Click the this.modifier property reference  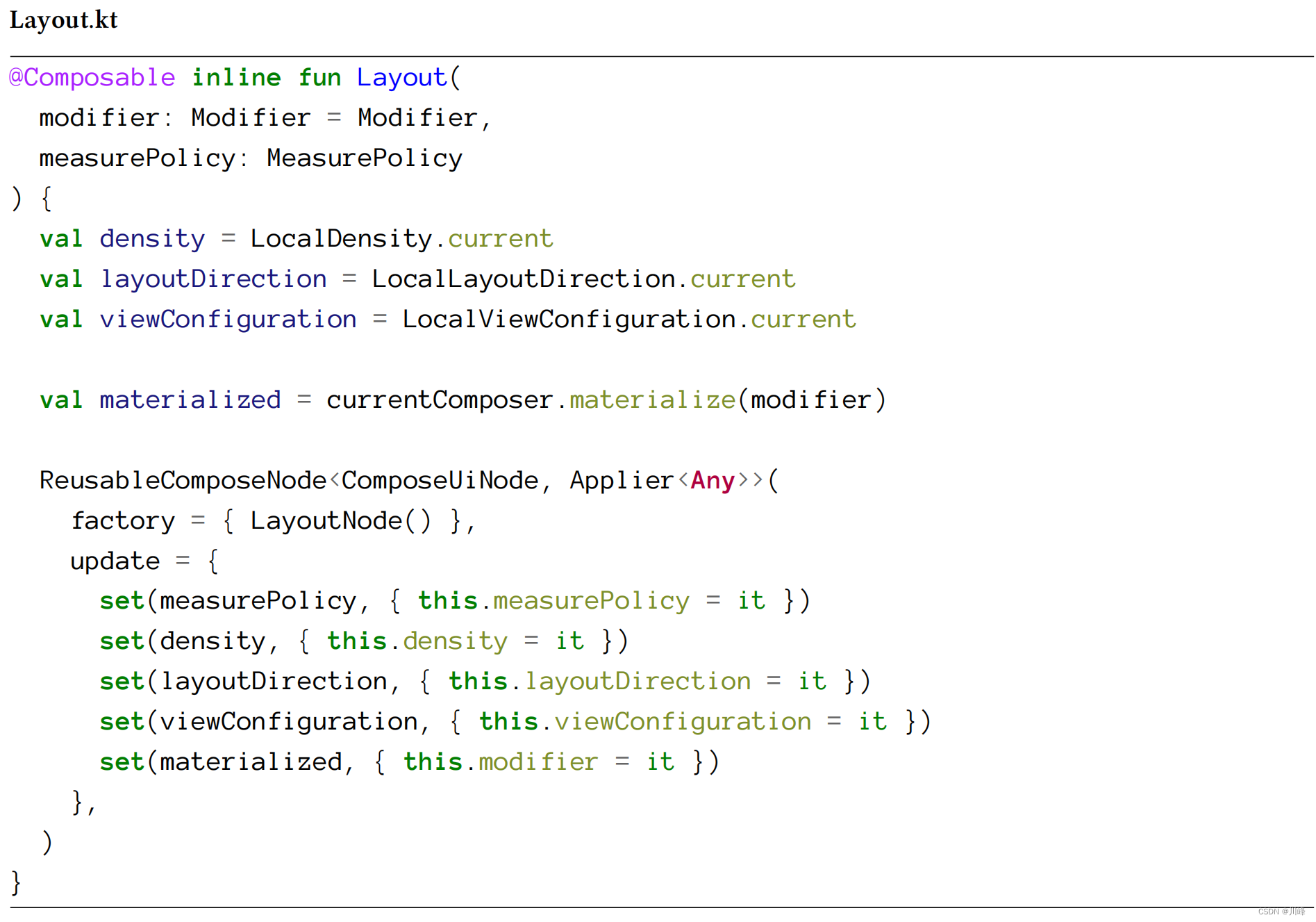(x=500, y=762)
